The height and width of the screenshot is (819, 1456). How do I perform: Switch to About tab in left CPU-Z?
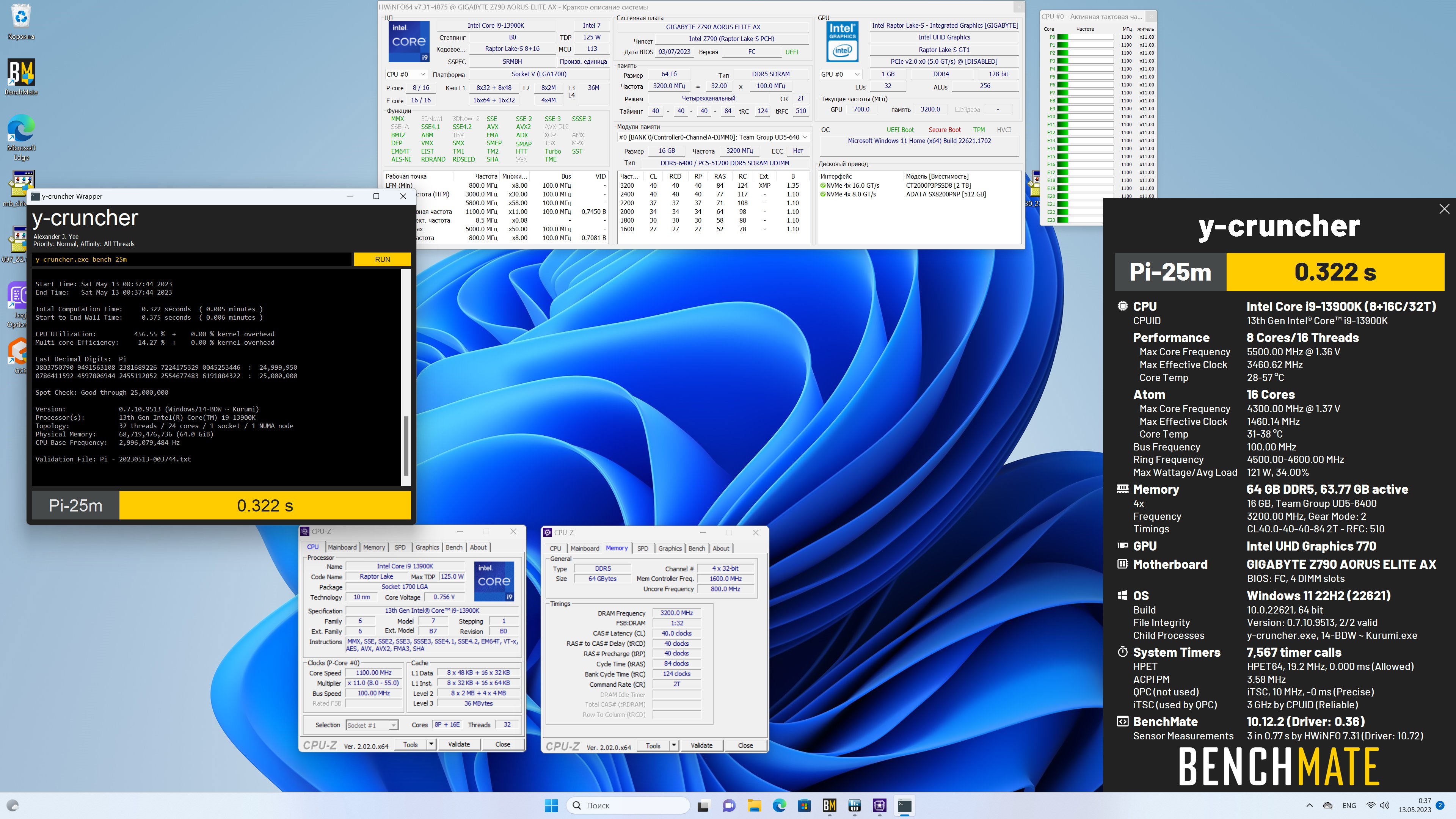click(x=478, y=547)
